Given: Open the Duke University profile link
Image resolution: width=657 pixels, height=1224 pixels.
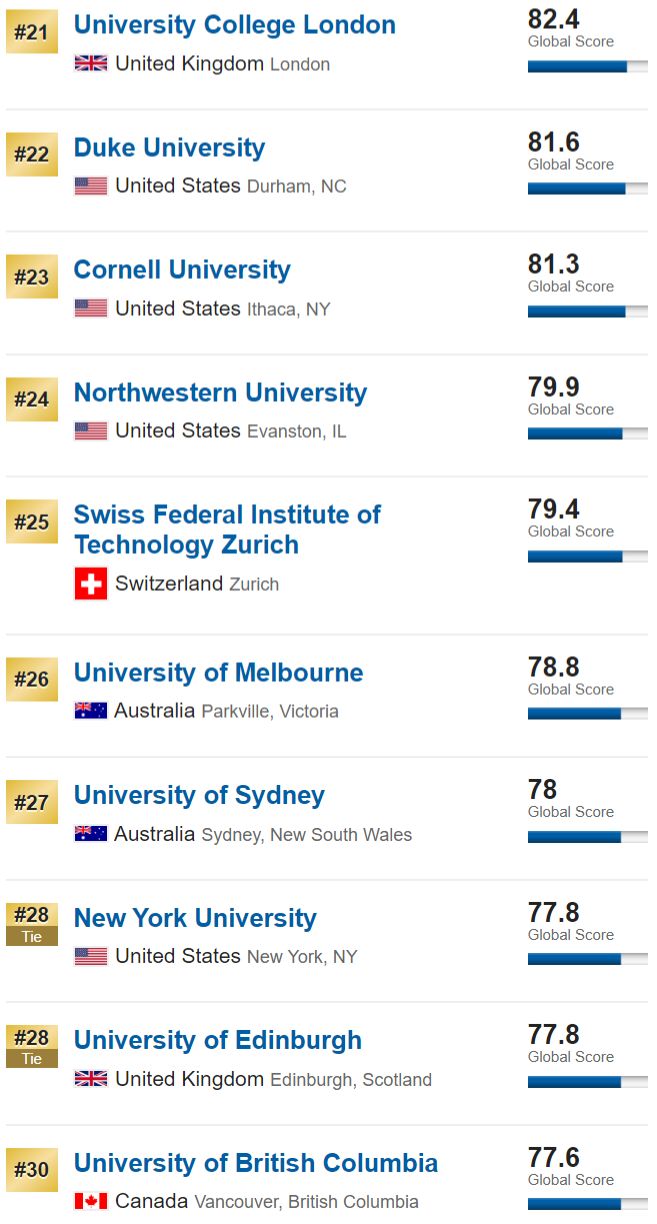Looking at the screenshot, I should pyautogui.click(x=169, y=148).
